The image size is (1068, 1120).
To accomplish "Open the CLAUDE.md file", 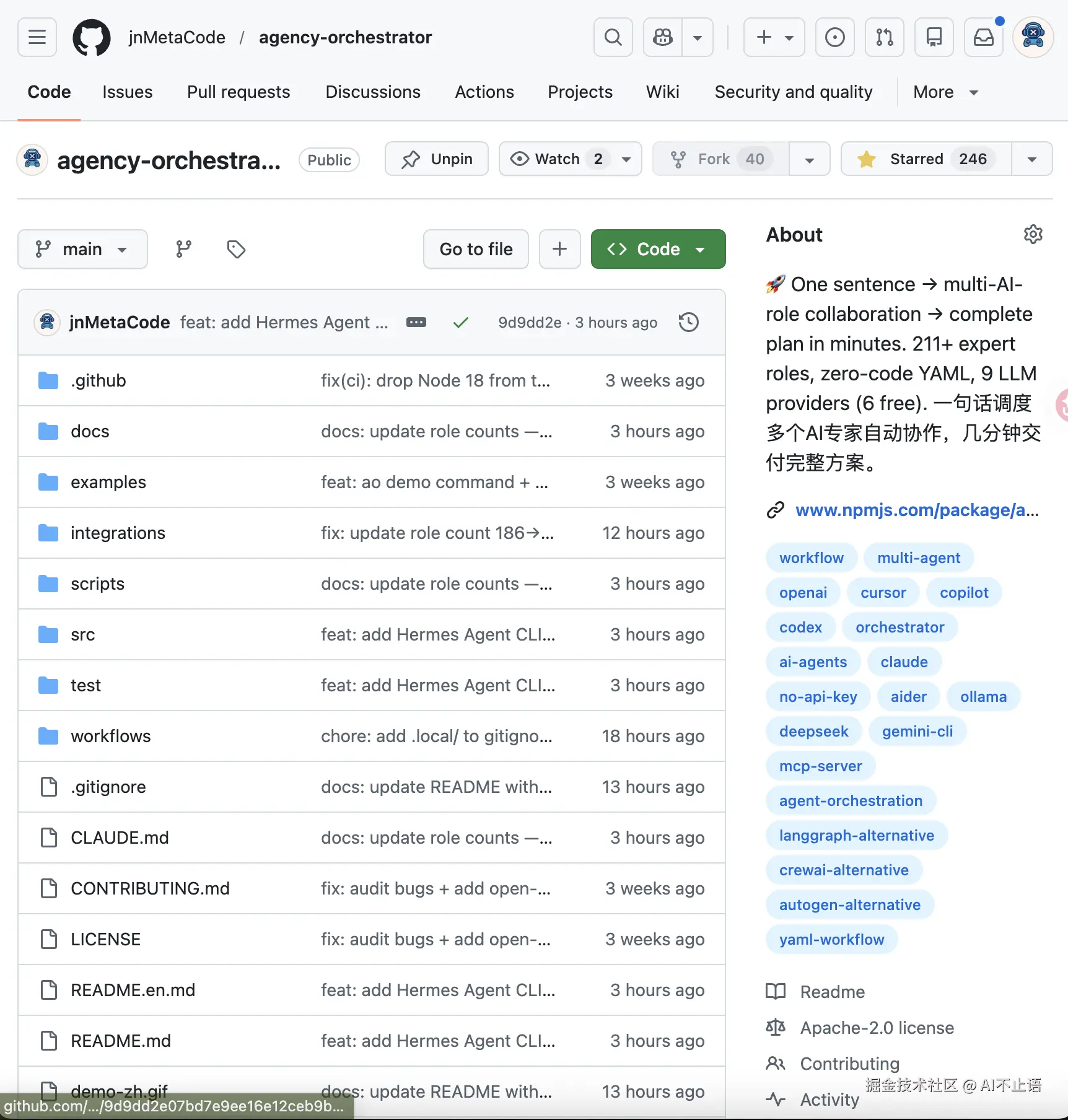I will pyautogui.click(x=120, y=838).
